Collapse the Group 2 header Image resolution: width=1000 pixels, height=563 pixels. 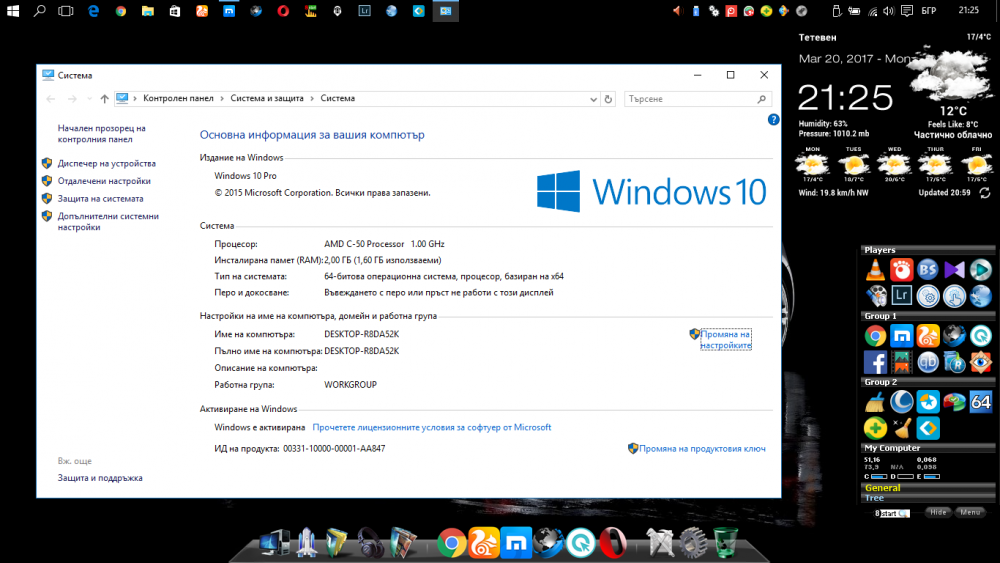point(927,382)
